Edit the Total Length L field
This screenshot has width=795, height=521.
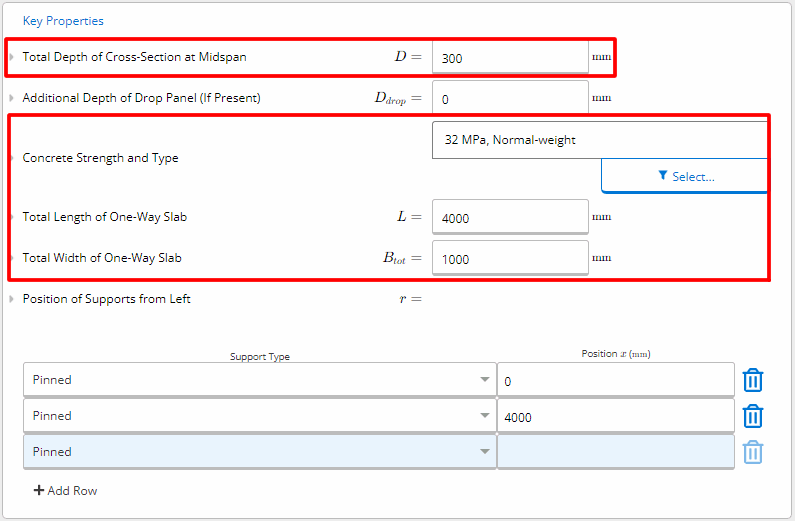click(510, 217)
